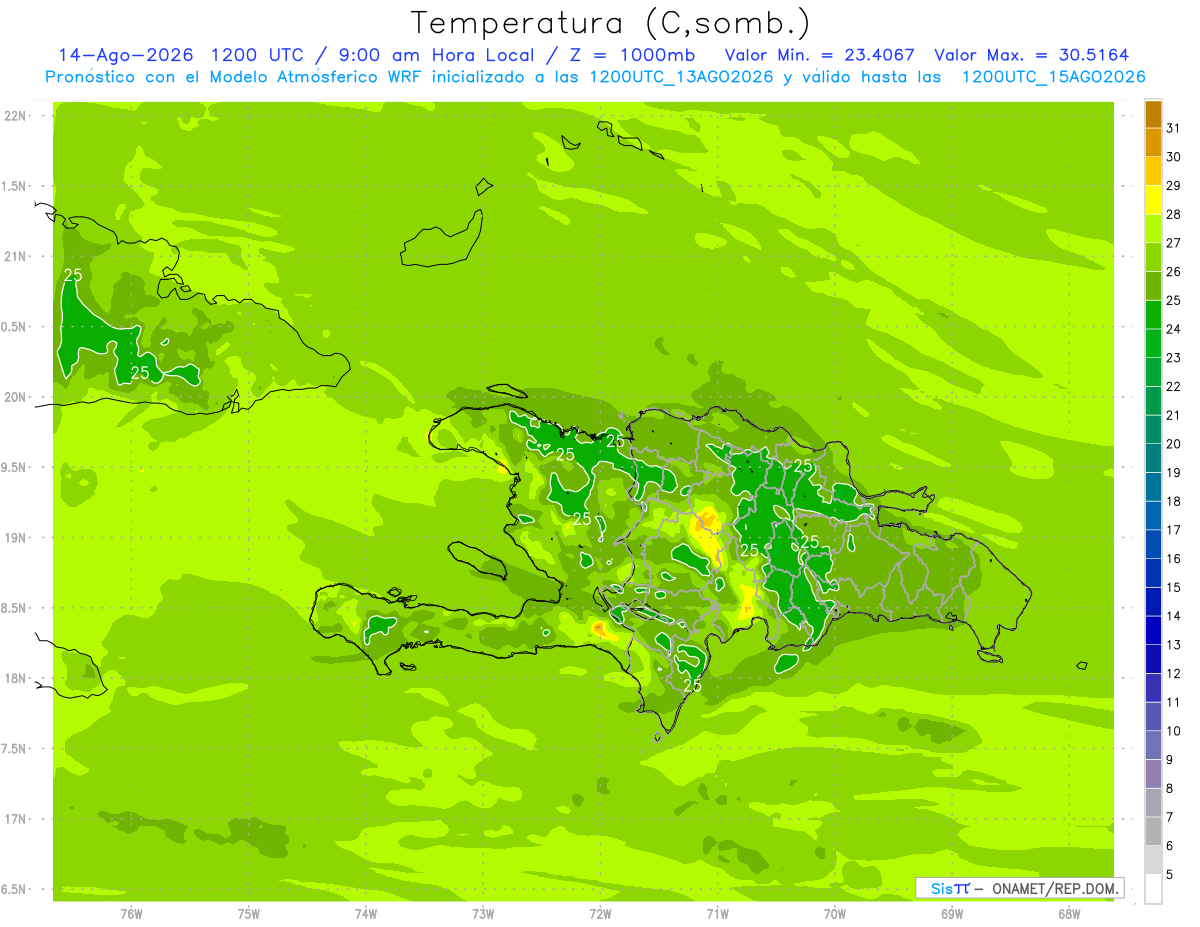Pick the purple legend swatch between 8 and 9
The image size is (1200, 927).
[x=1153, y=774]
